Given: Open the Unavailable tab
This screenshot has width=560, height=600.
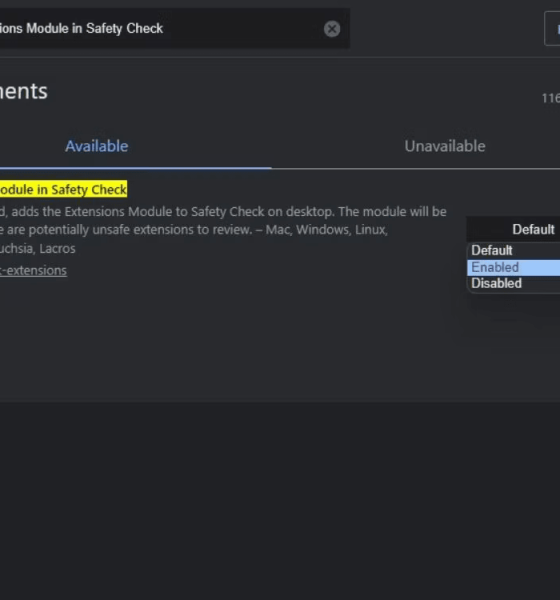Looking at the screenshot, I should (x=445, y=146).
